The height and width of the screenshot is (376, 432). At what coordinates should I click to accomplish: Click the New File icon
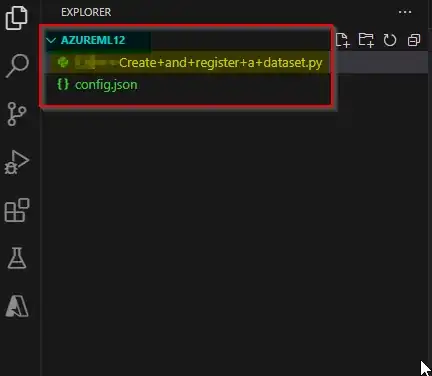342,40
